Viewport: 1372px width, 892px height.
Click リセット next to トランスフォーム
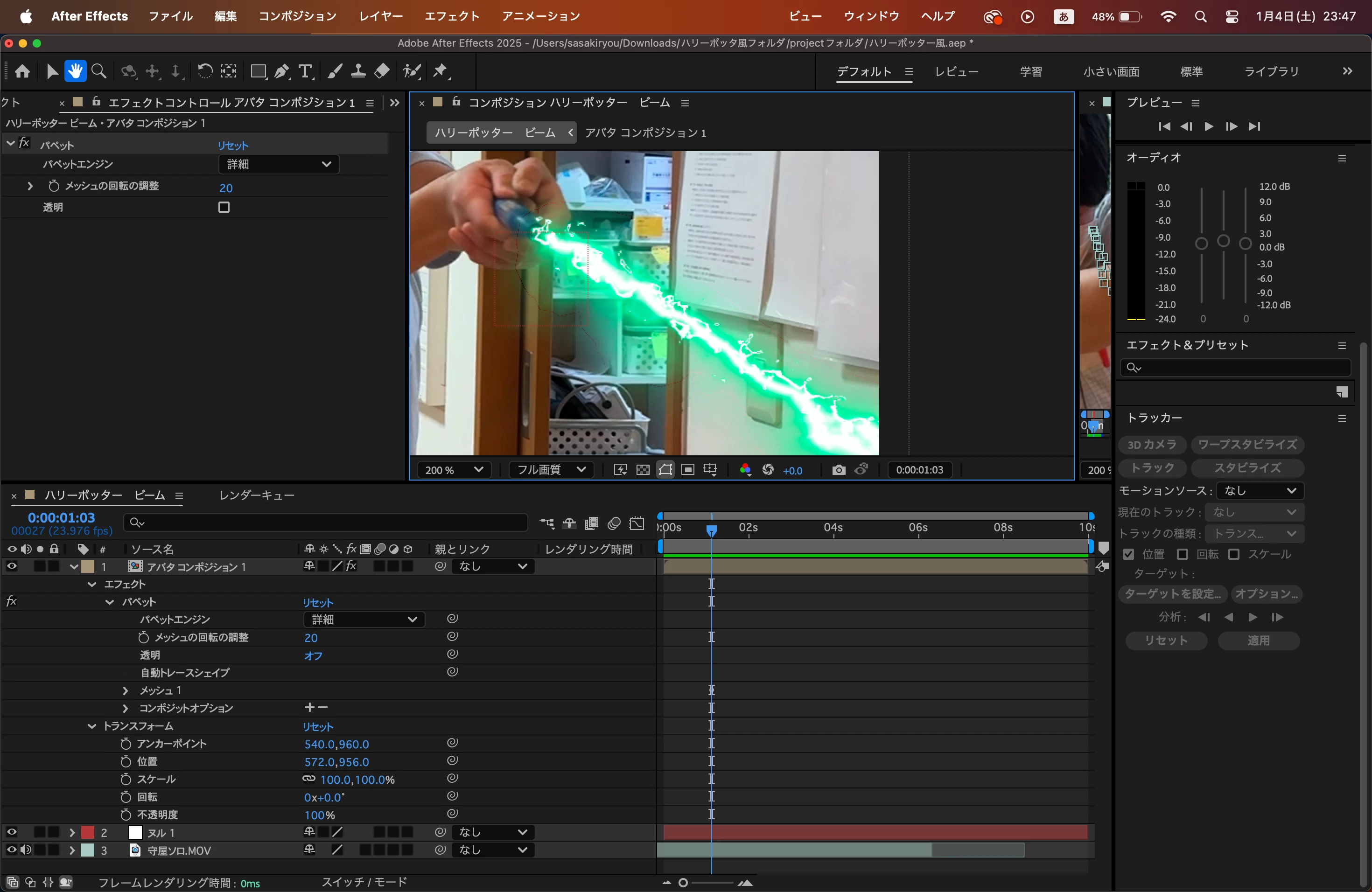click(x=318, y=727)
